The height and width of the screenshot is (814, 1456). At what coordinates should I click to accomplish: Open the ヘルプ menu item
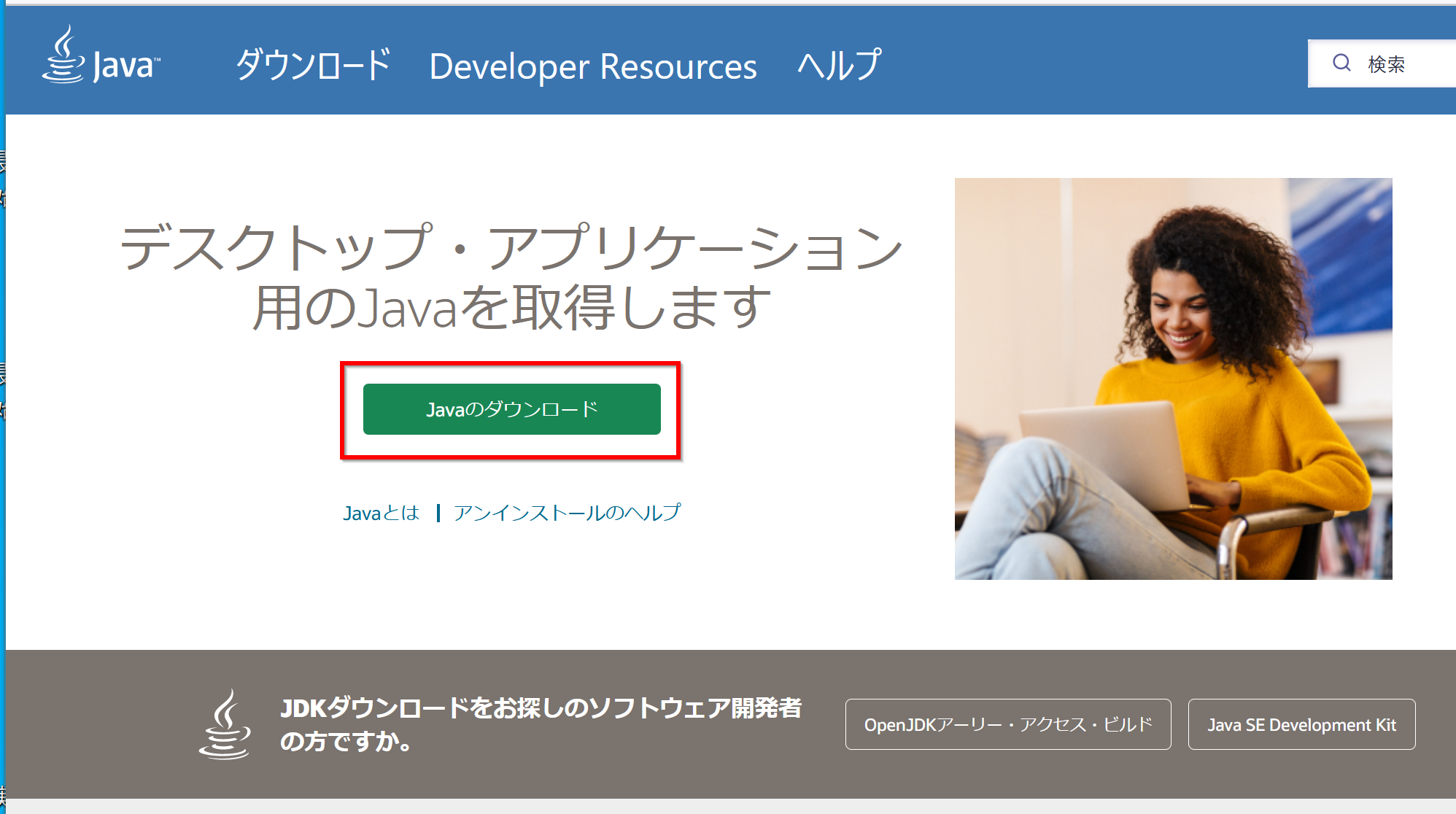coord(839,65)
